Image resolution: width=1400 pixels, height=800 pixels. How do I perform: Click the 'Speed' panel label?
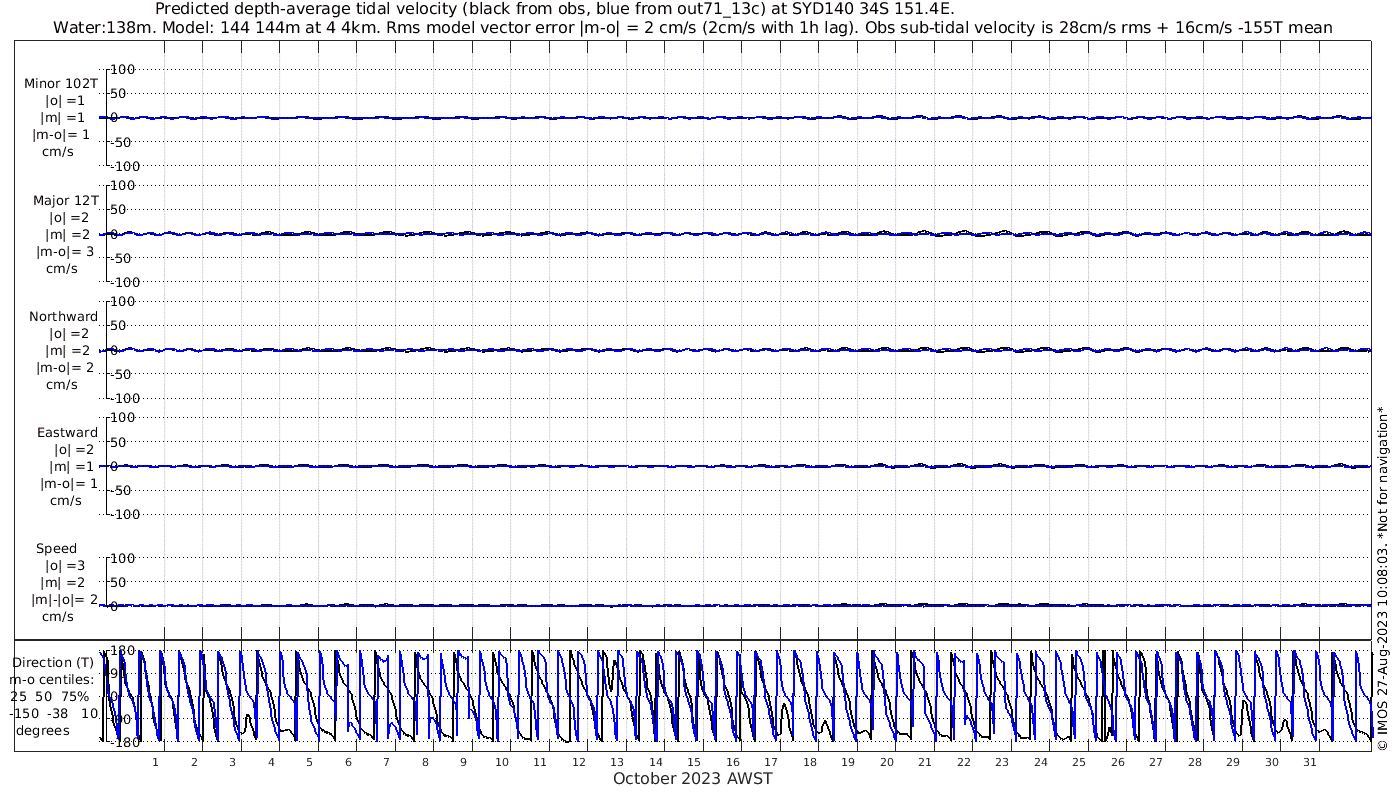click(x=57, y=548)
